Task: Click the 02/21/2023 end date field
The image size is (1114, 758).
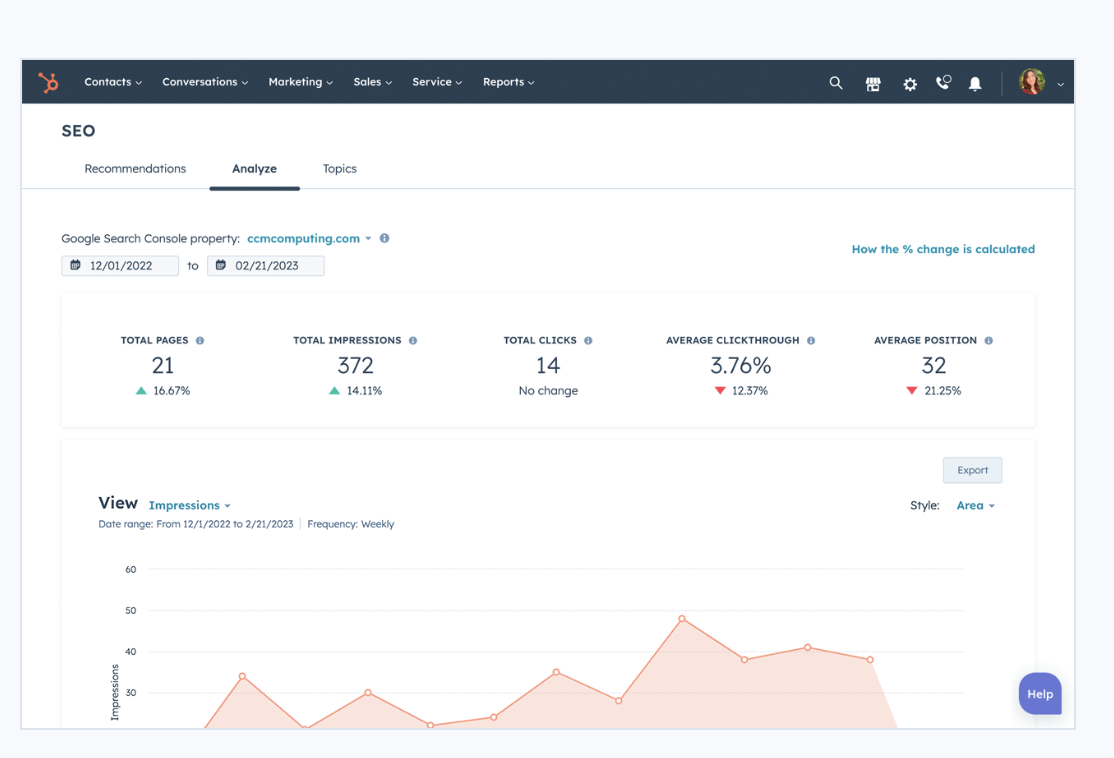Action: [266, 266]
